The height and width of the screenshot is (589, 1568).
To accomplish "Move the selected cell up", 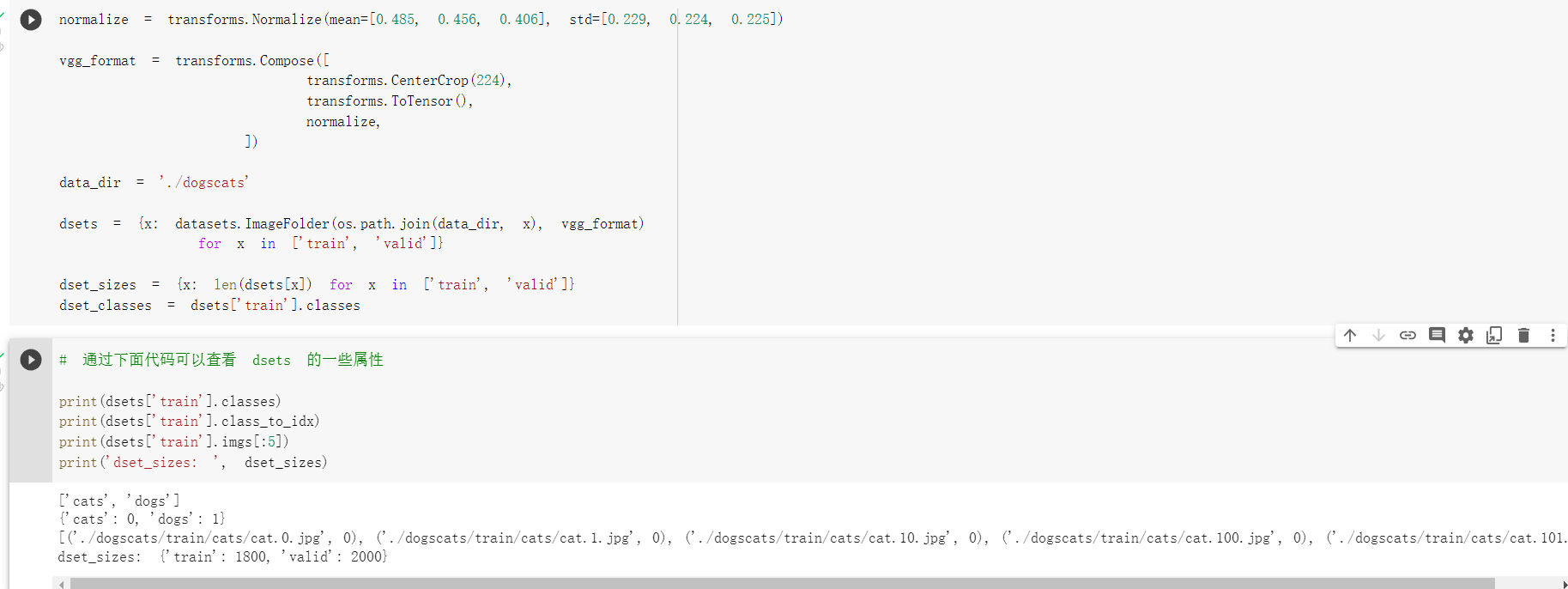I will (x=1350, y=336).
